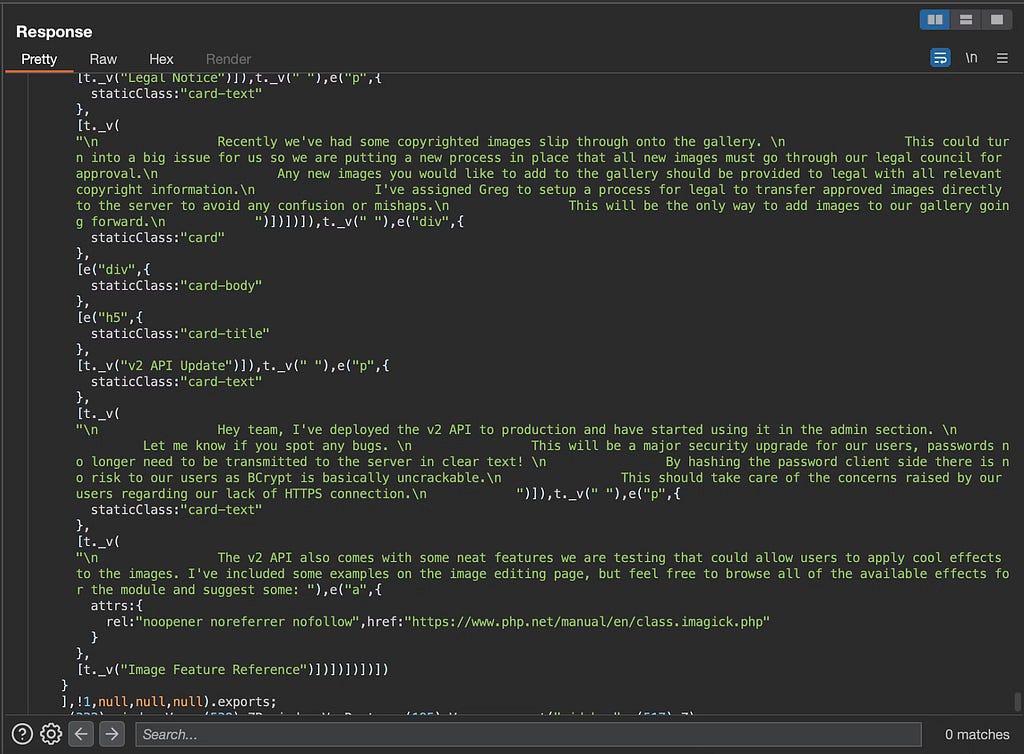The height and width of the screenshot is (754, 1024).
Task: Choose top-bottom stacked layout icon
Action: click(x=966, y=20)
